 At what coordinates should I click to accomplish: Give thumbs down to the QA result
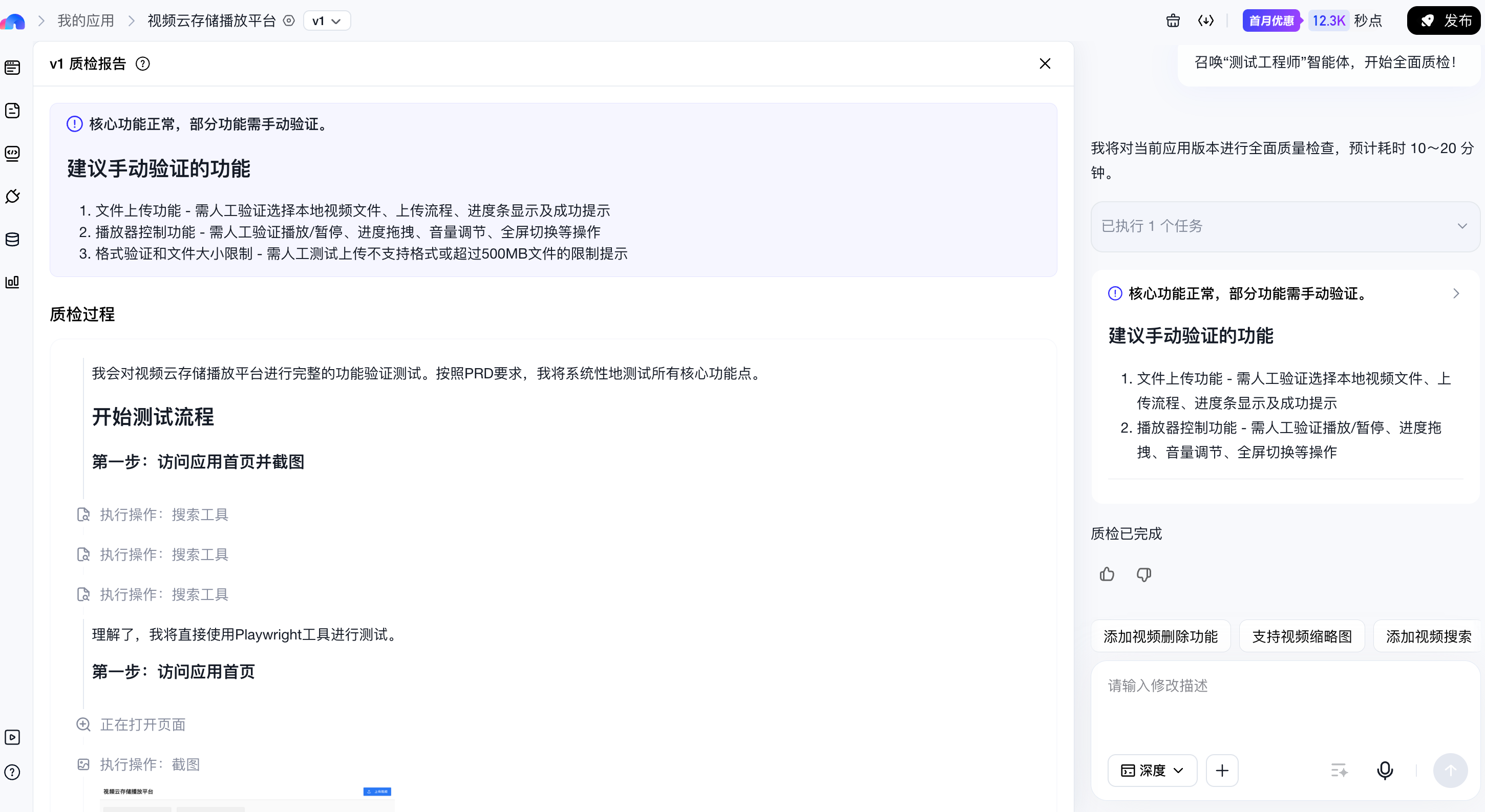pyautogui.click(x=1144, y=574)
